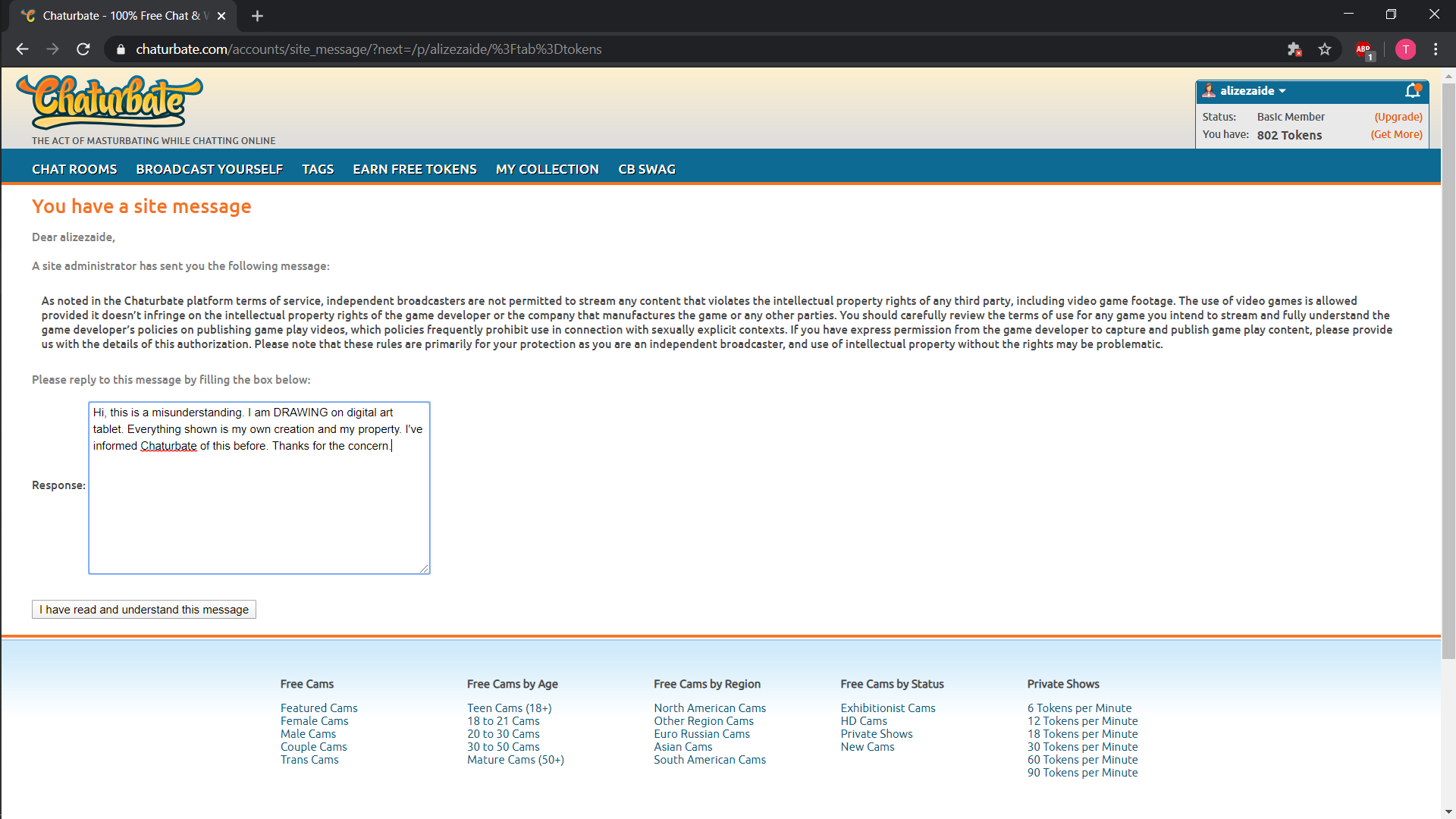
Task: Open the Private Shows status link
Action: [877, 733]
